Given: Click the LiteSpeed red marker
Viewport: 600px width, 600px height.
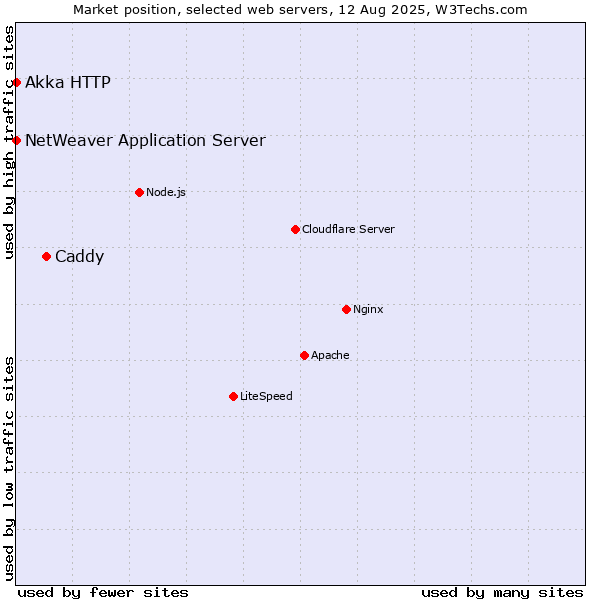Looking at the screenshot, I should tap(233, 396).
